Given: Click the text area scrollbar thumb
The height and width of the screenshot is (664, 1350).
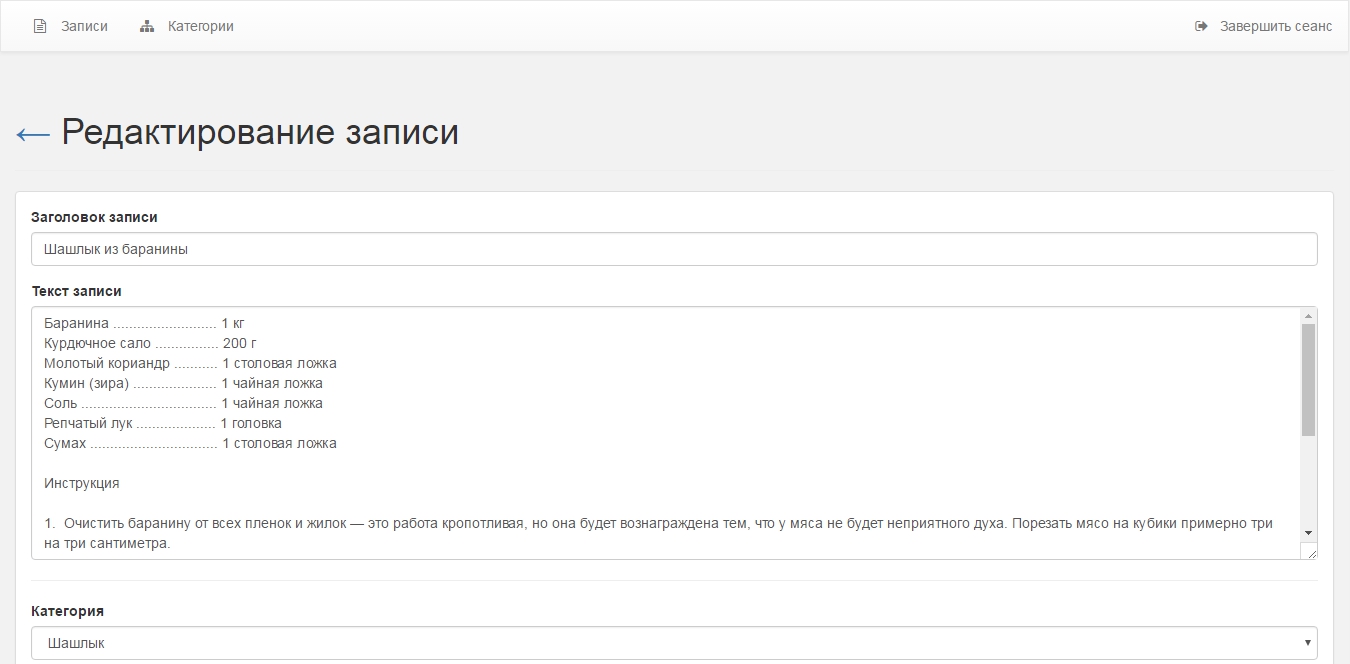Looking at the screenshot, I should click(x=1308, y=380).
